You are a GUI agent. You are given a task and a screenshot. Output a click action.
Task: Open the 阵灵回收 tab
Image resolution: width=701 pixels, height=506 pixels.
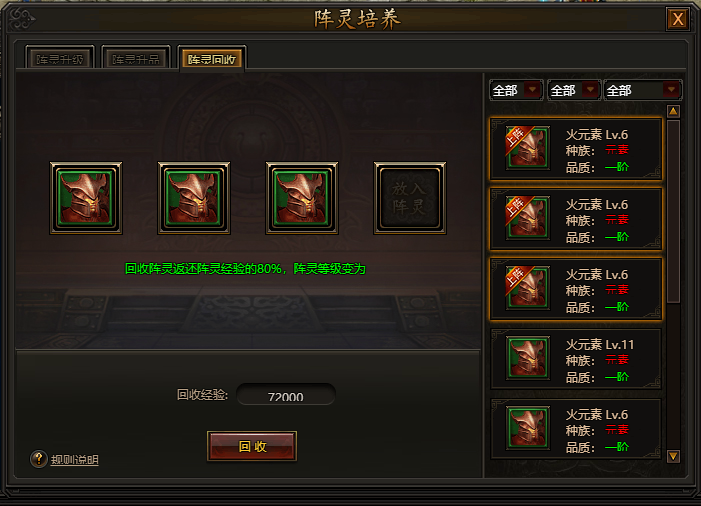point(212,59)
